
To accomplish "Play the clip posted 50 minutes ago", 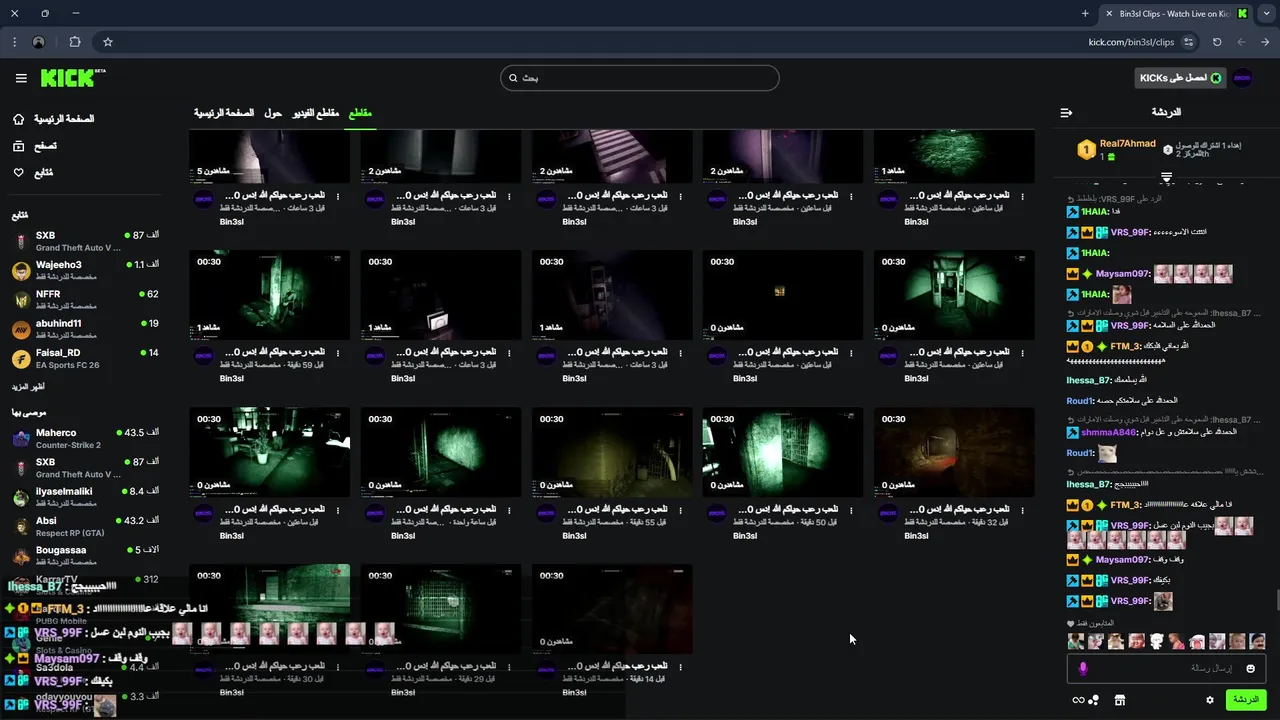I will point(783,452).
